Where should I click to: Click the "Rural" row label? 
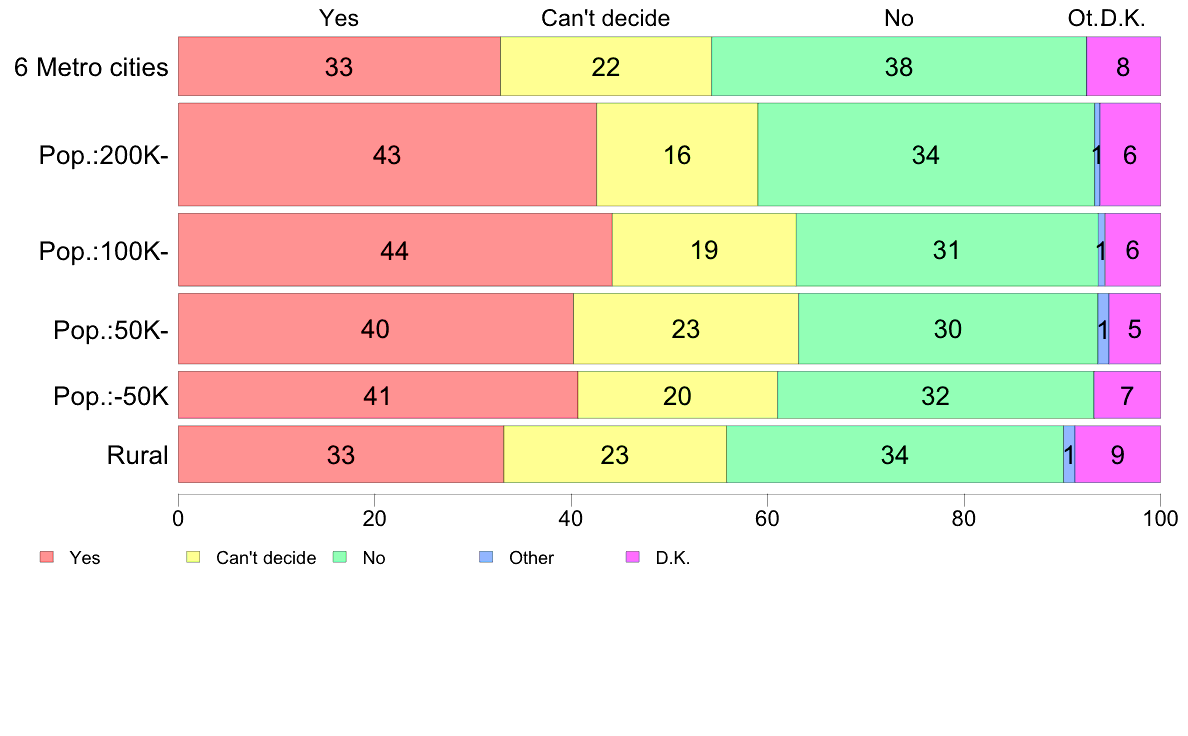[137, 455]
